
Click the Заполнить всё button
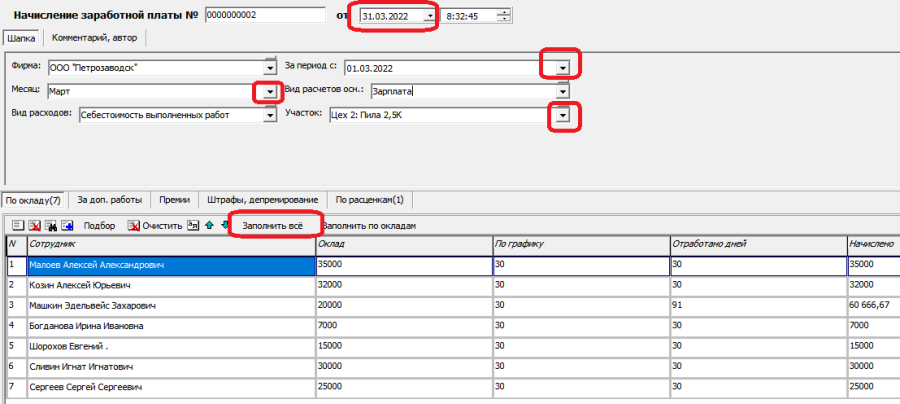click(273, 226)
